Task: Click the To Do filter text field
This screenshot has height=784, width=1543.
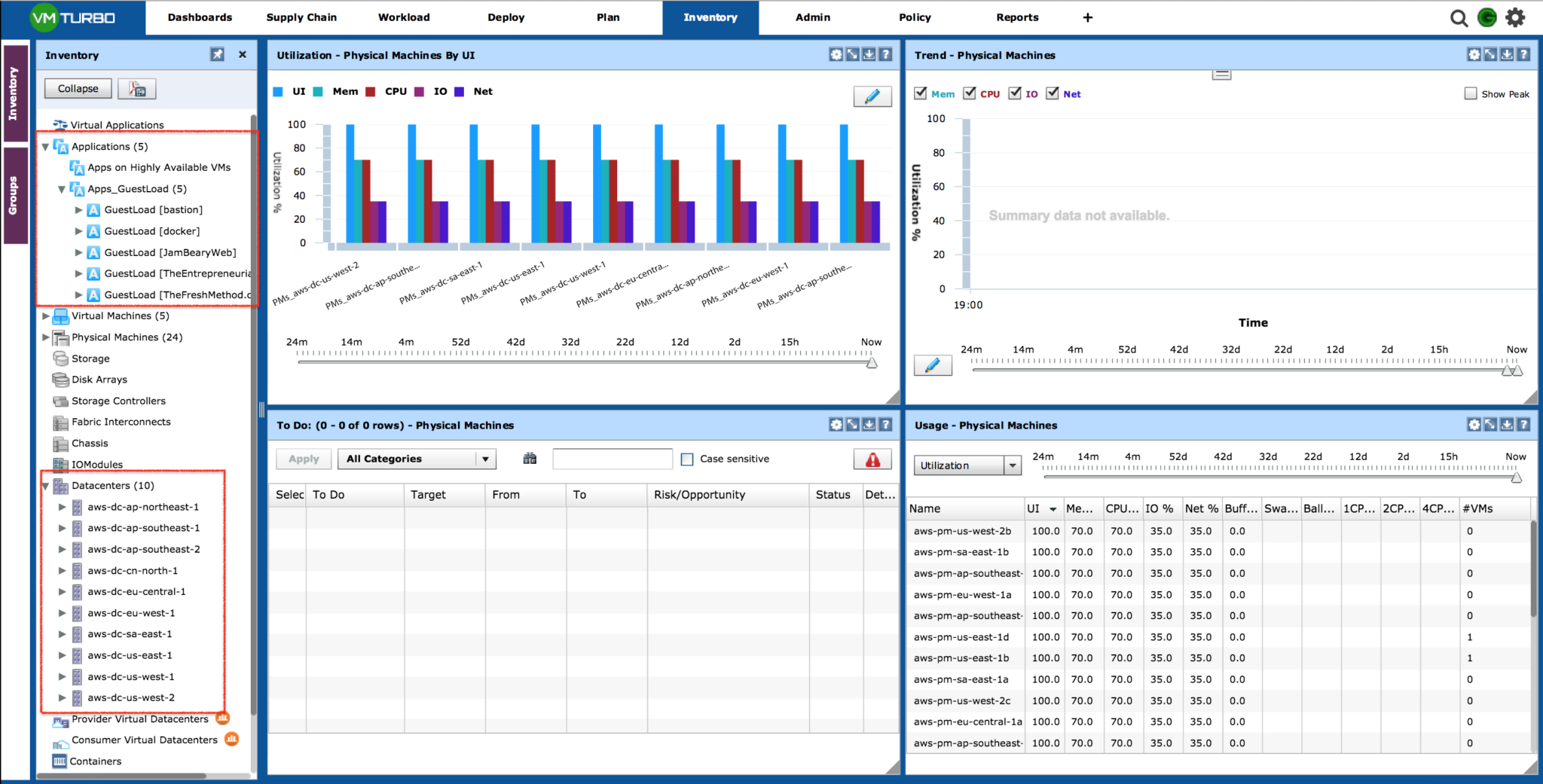Action: pyautogui.click(x=612, y=459)
